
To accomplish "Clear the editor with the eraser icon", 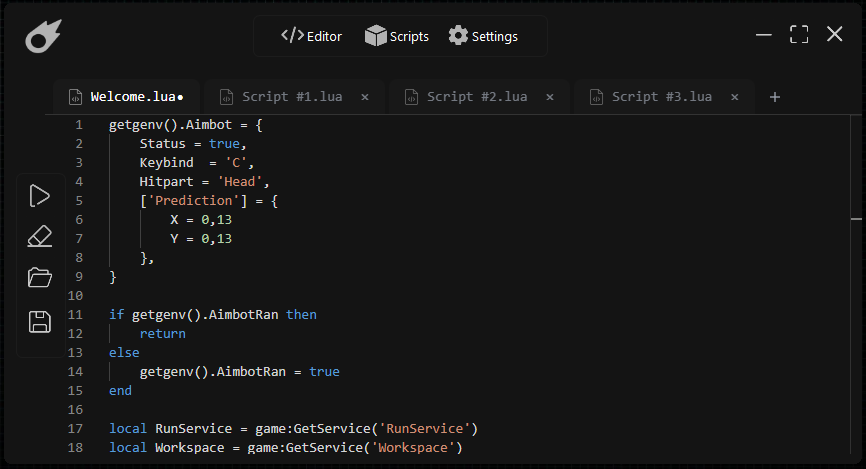I will [40, 237].
